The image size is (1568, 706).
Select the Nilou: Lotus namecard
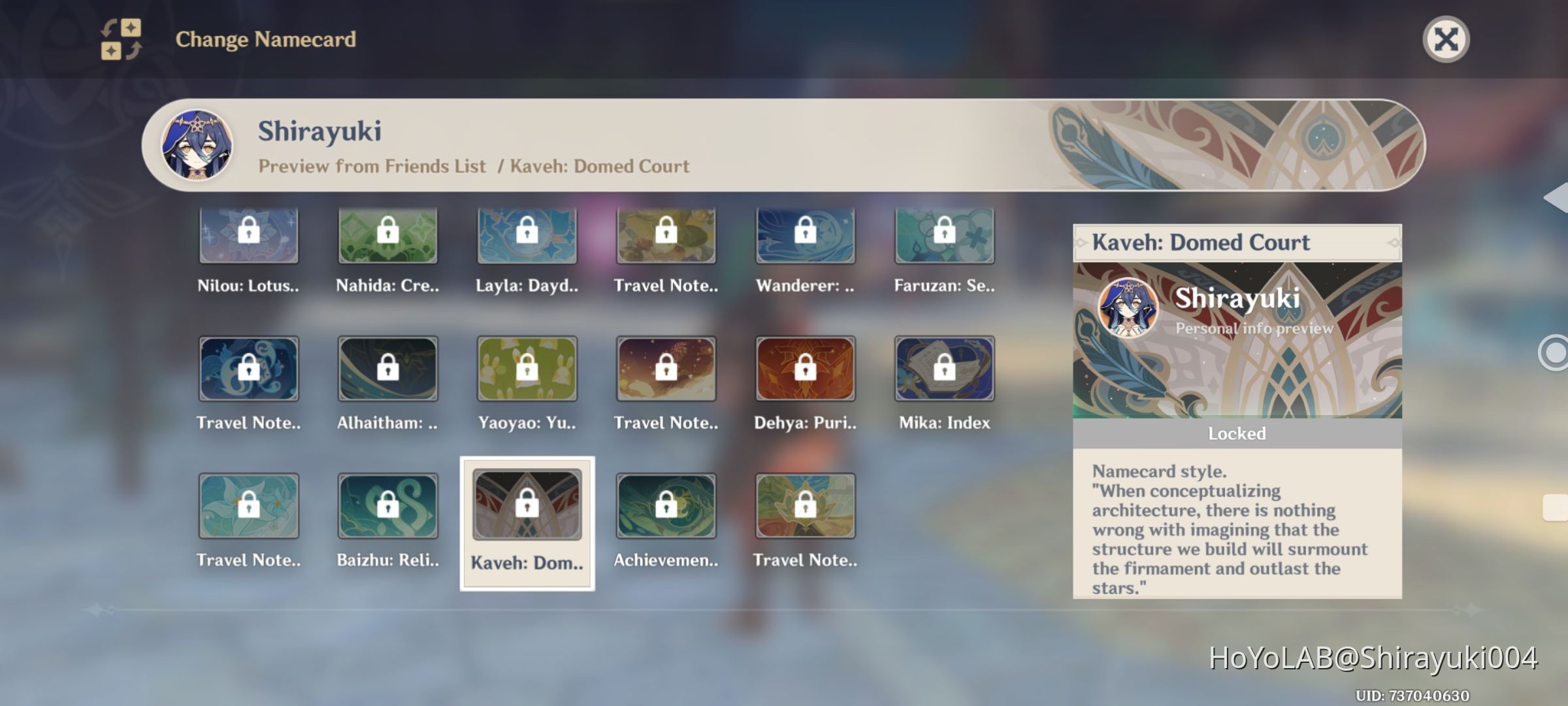(248, 237)
